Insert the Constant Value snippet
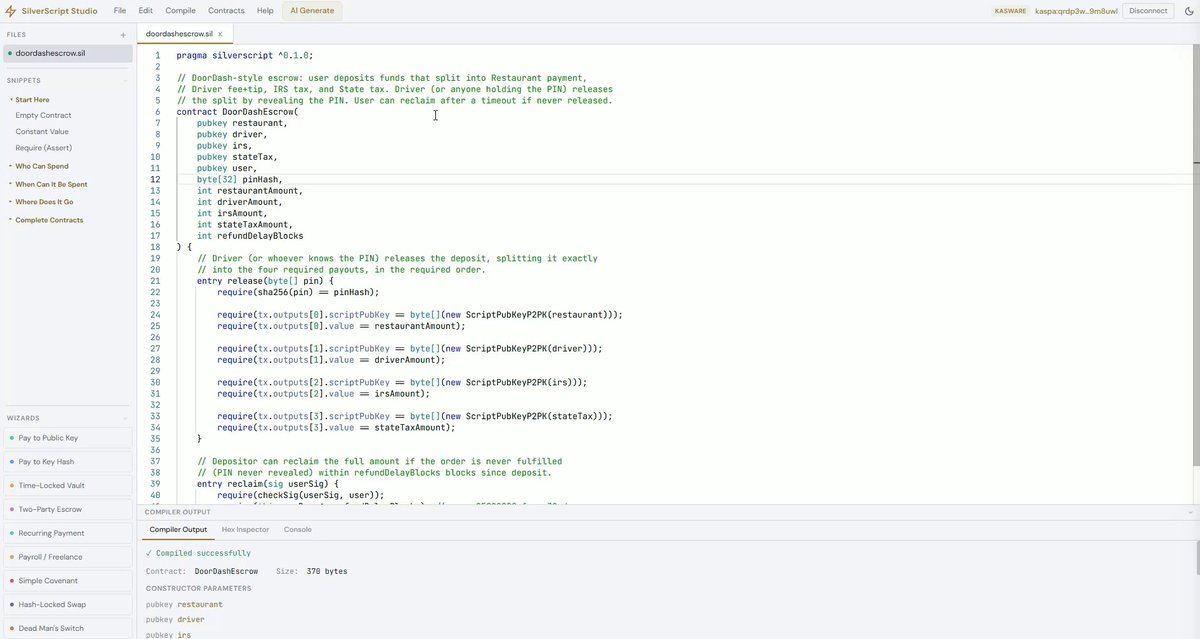This screenshot has width=1200, height=639. 42,131
